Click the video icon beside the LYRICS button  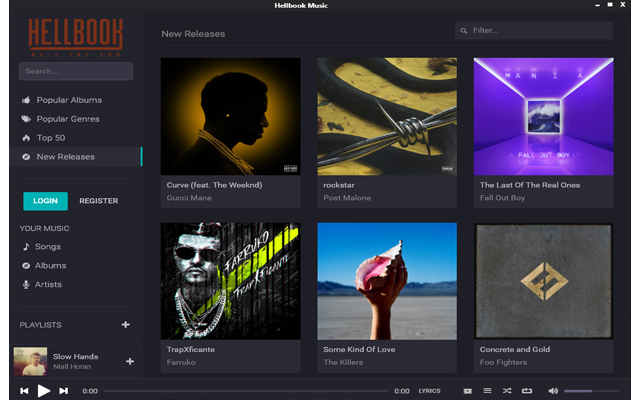[x=467, y=390]
